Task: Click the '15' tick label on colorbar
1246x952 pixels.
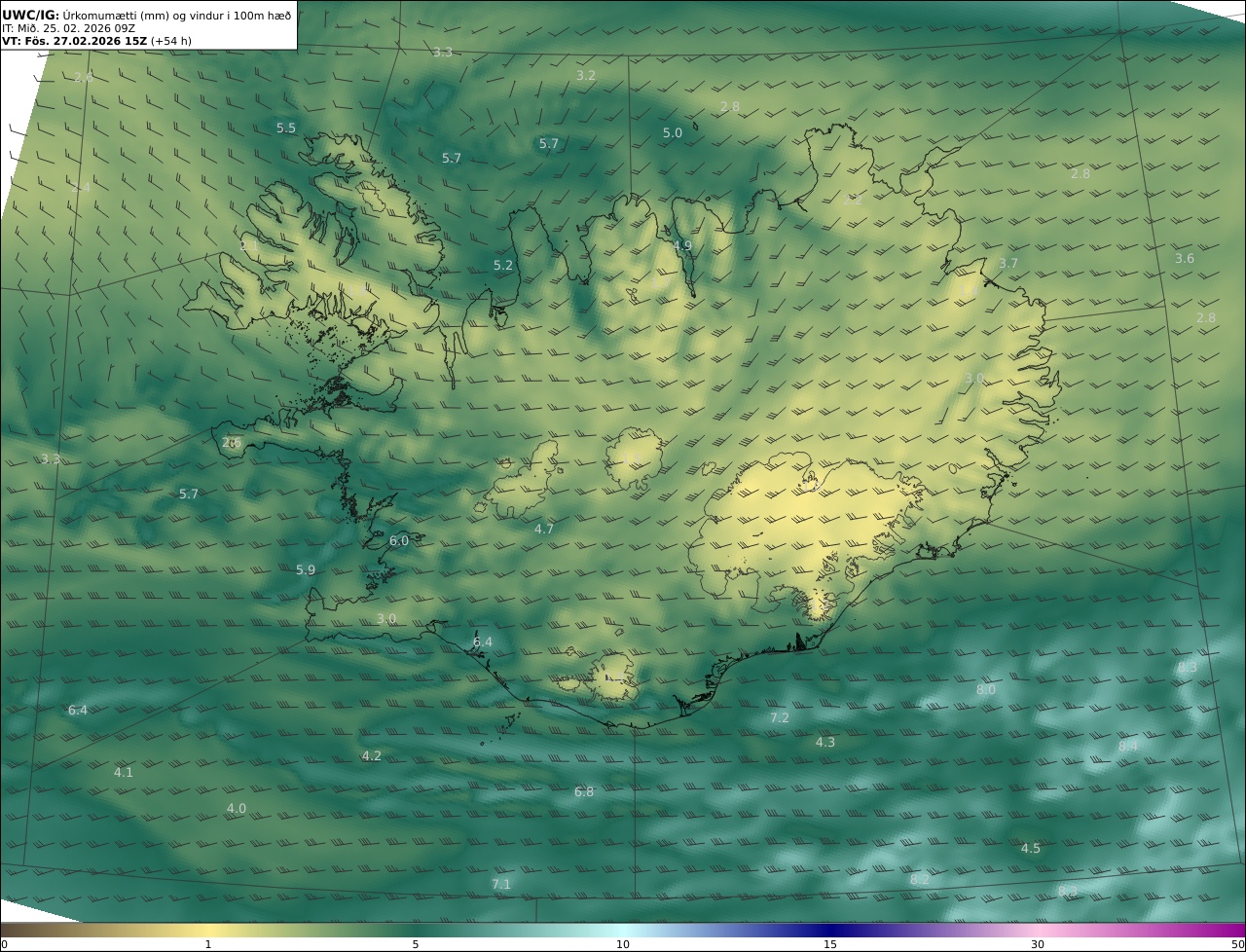Action: tap(830, 944)
